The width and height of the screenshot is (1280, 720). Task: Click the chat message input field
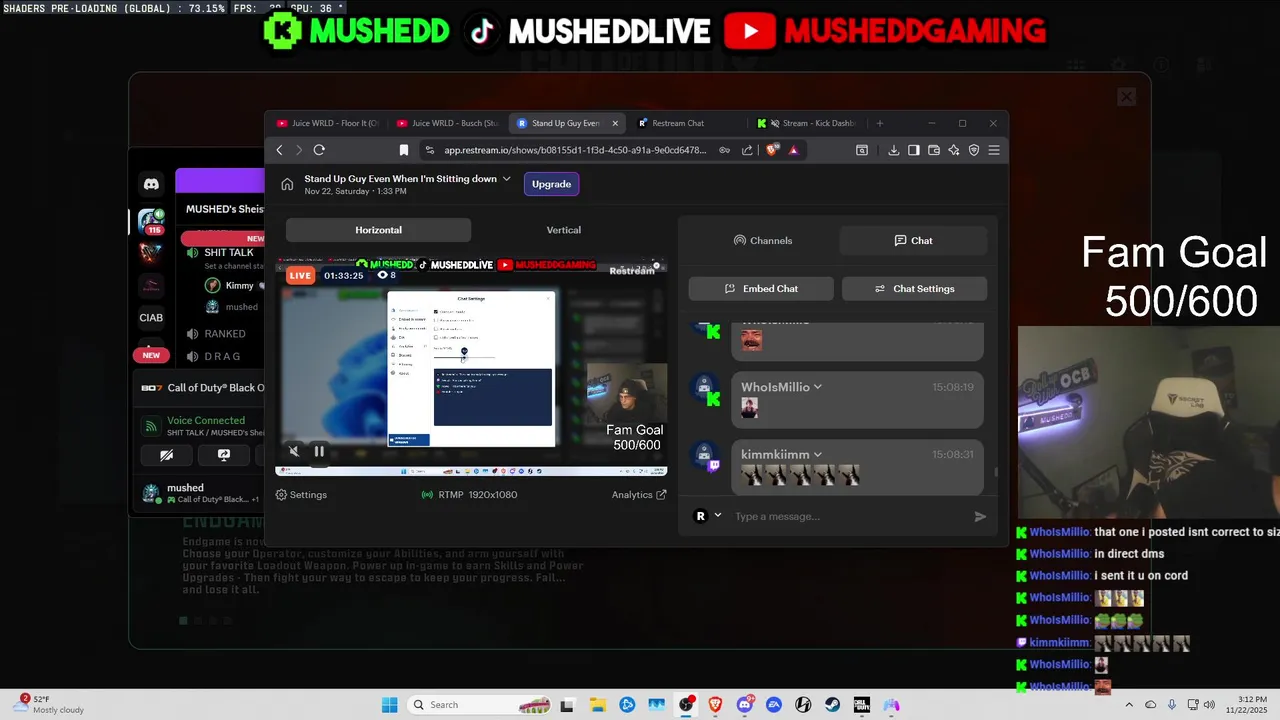(x=848, y=516)
